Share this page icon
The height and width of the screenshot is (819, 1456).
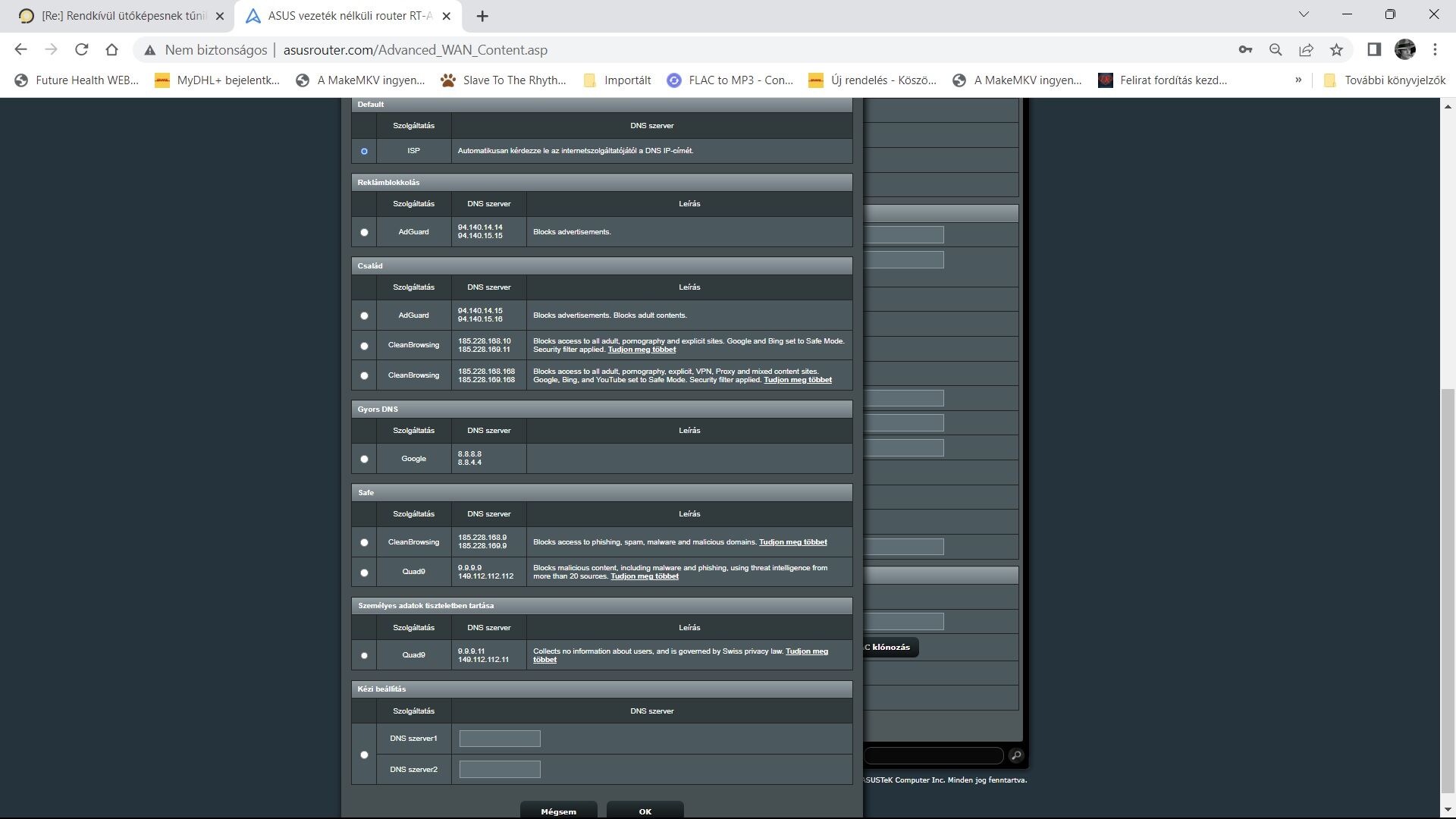(1306, 49)
